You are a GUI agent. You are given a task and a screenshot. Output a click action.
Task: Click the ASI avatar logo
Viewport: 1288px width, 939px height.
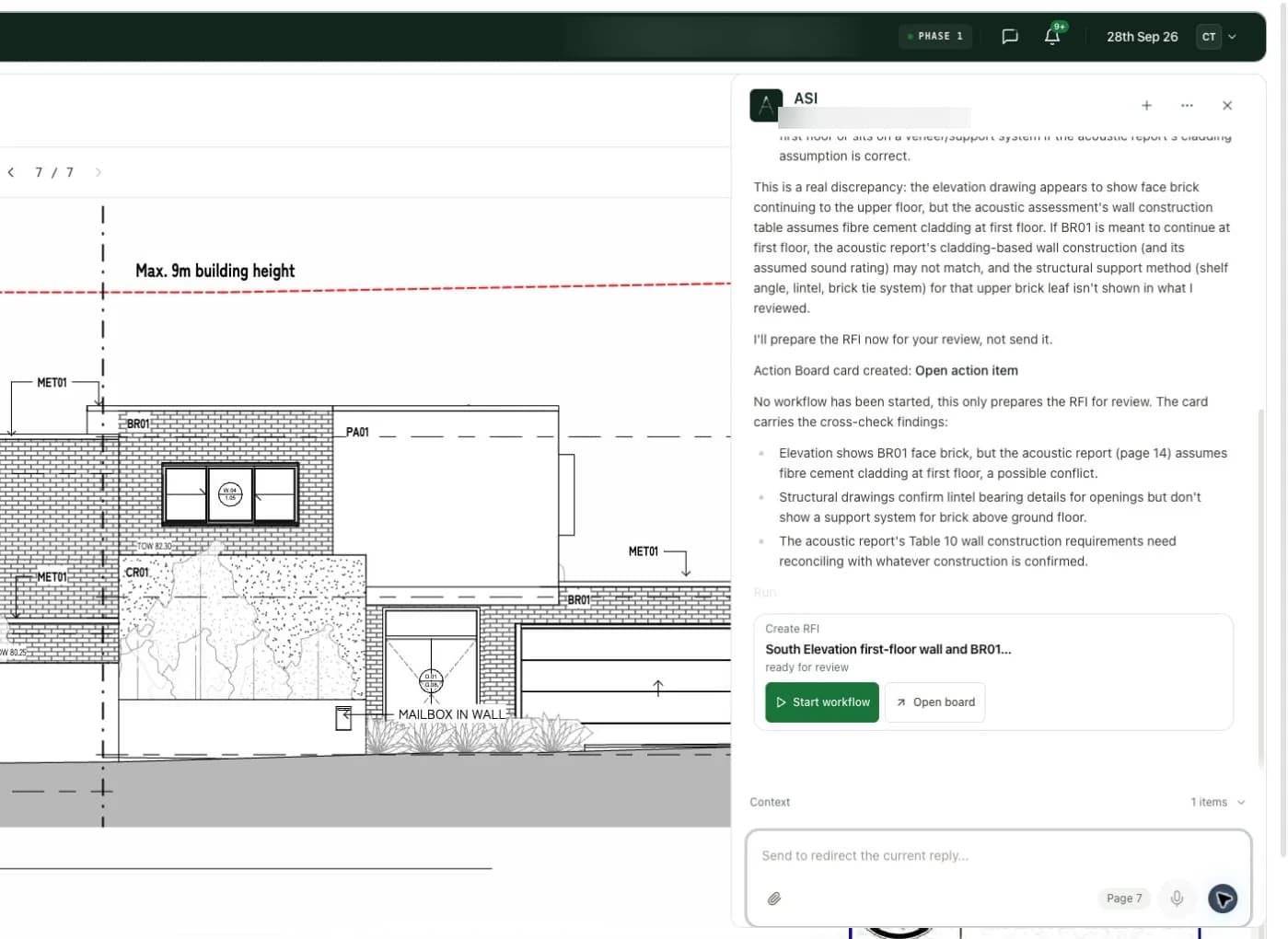tap(766, 106)
